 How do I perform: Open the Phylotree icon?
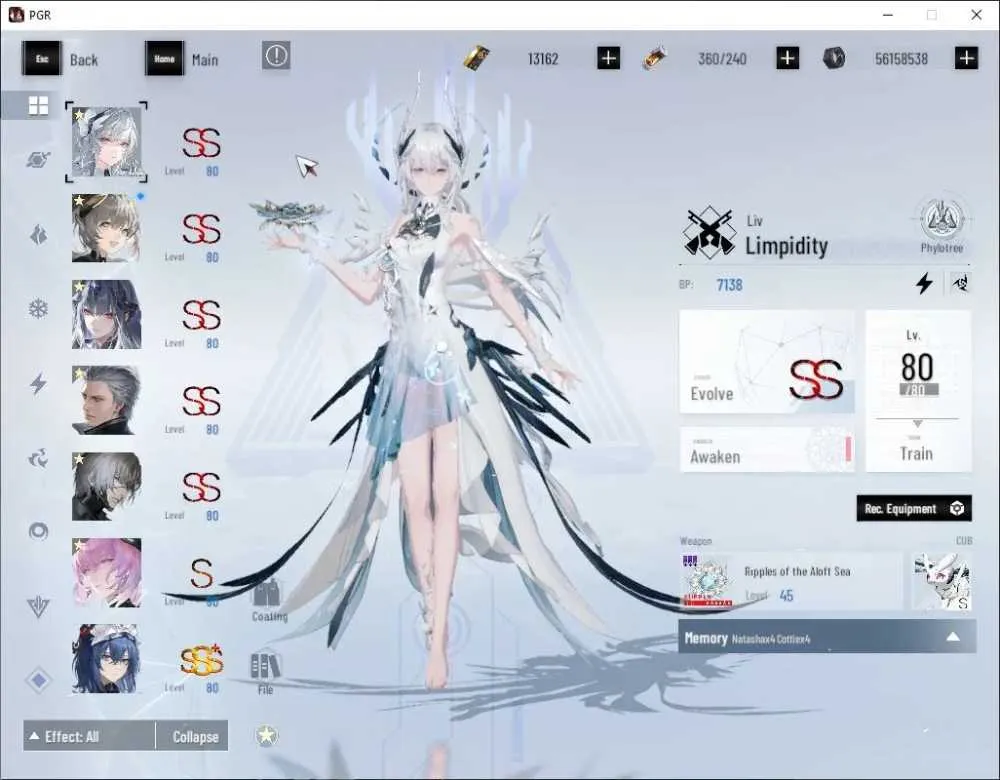941,224
